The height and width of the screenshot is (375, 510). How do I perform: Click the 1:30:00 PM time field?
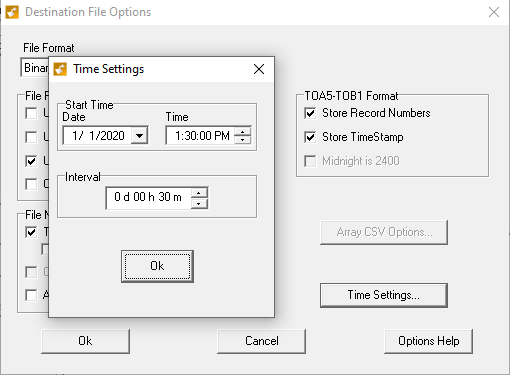click(201, 136)
